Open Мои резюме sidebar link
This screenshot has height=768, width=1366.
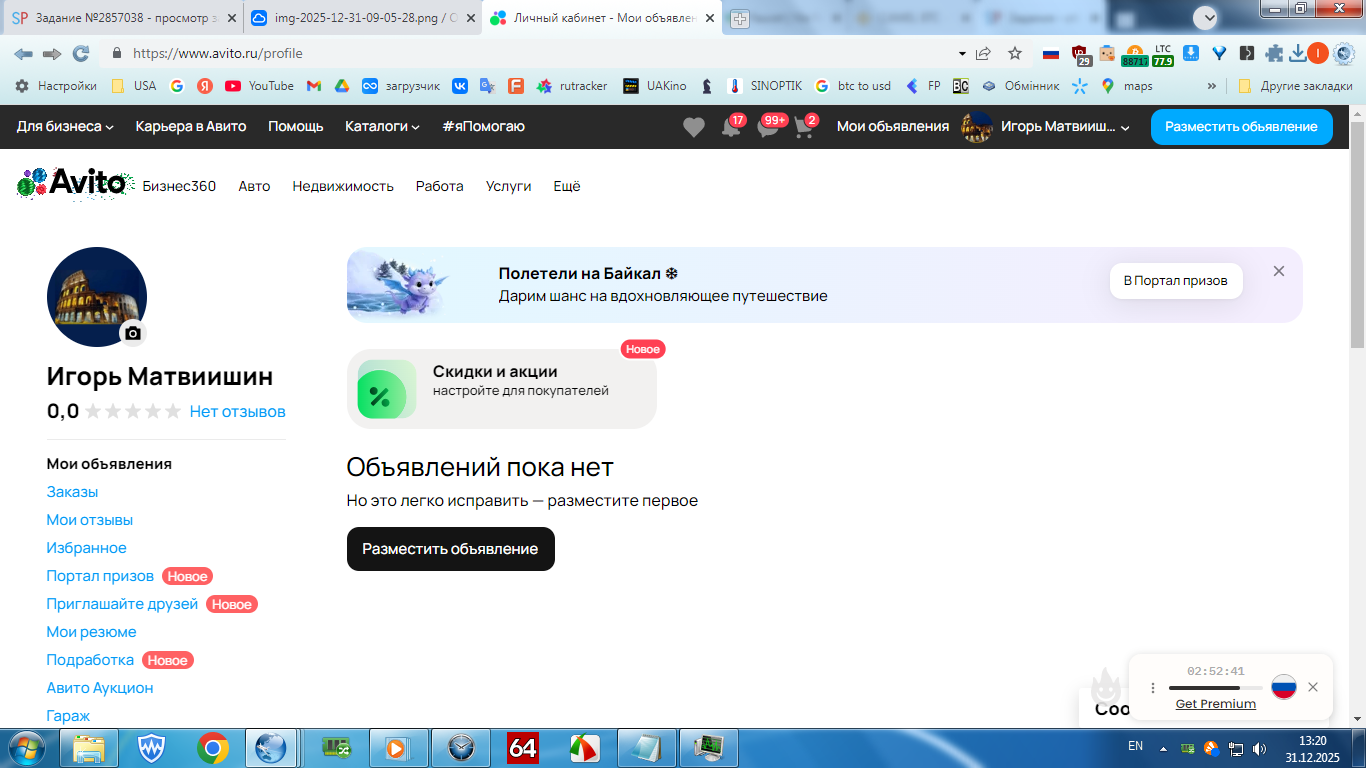tap(91, 632)
